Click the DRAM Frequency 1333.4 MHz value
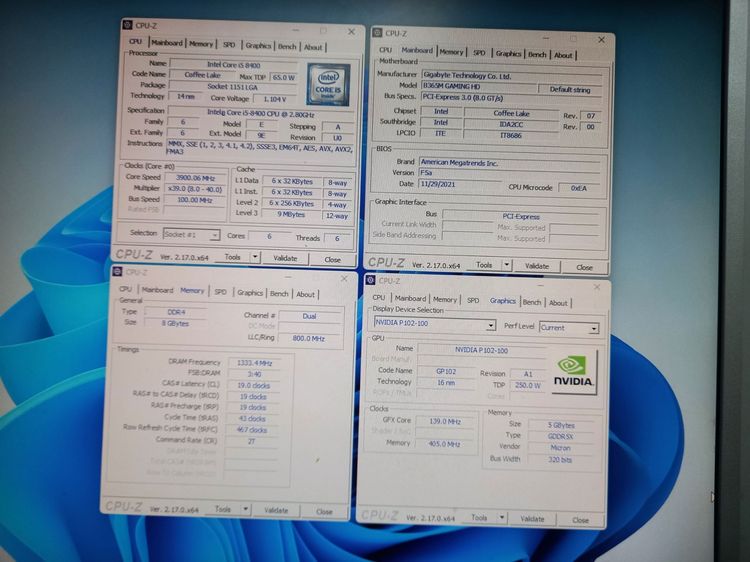The width and height of the screenshot is (750, 562). 255,363
